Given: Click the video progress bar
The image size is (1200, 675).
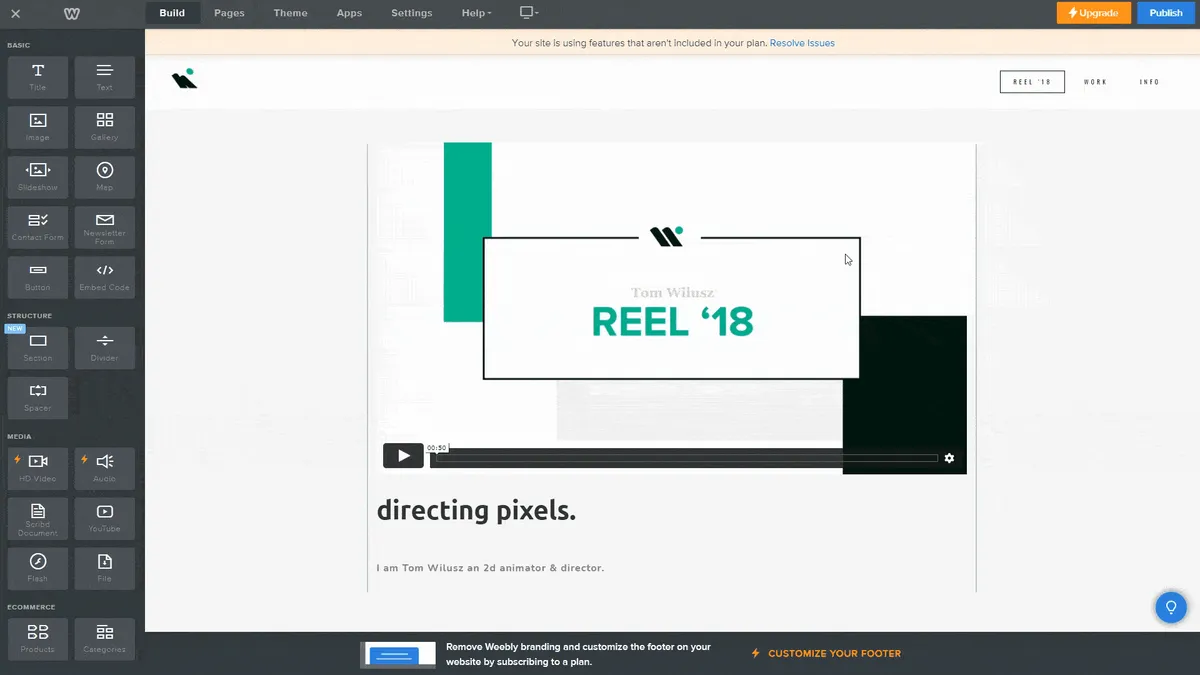Looking at the screenshot, I should click(x=689, y=458).
